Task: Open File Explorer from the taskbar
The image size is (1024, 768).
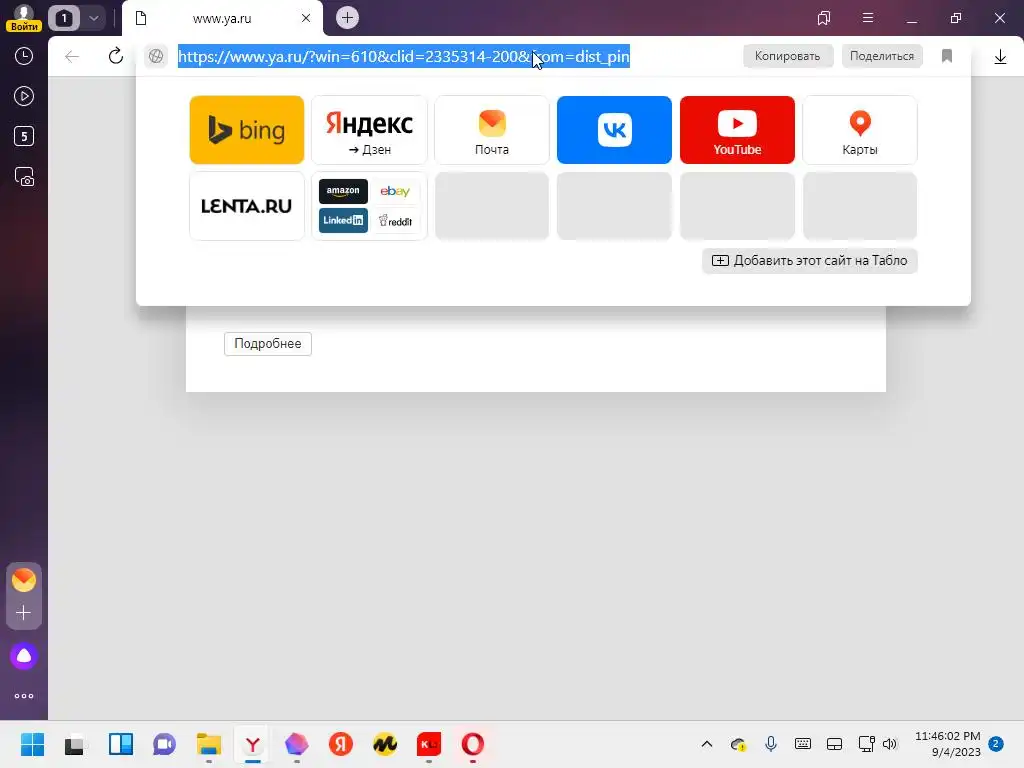Action: pyautogui.click(x=209, y=744)
